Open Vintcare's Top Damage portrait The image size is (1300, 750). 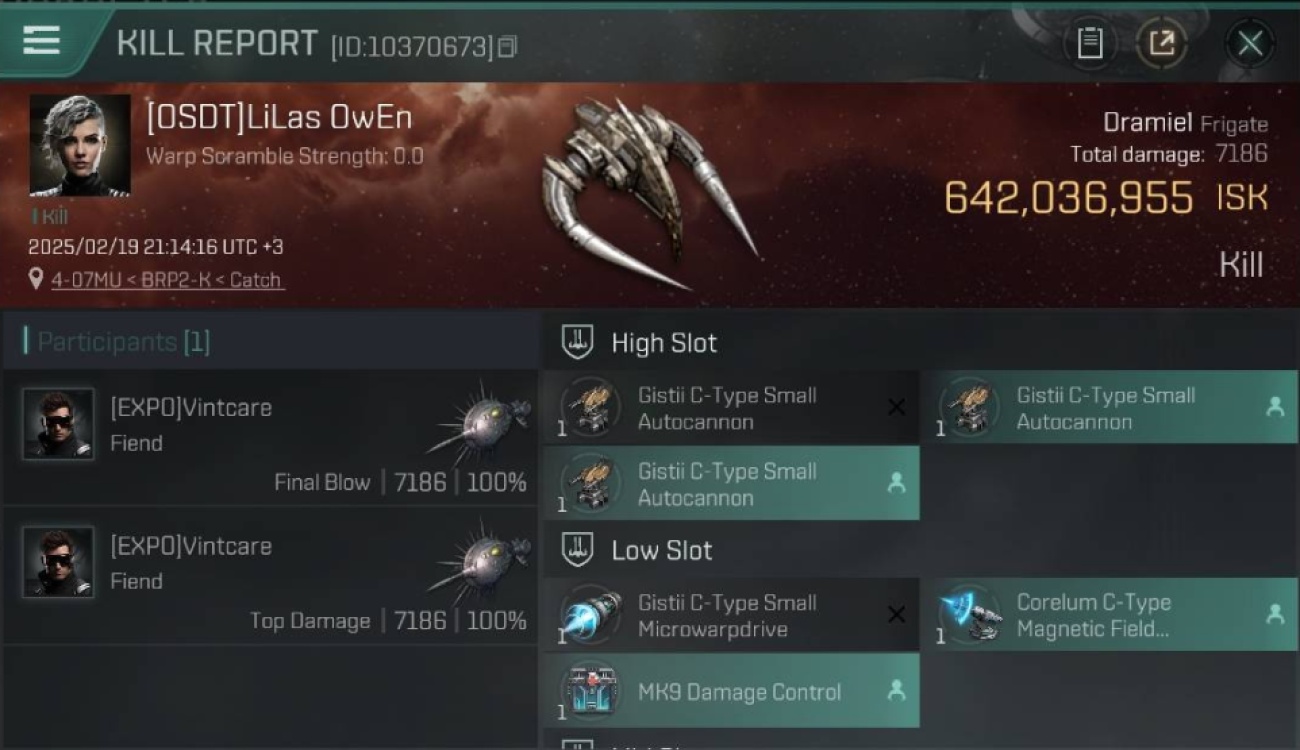coord(58,562)
